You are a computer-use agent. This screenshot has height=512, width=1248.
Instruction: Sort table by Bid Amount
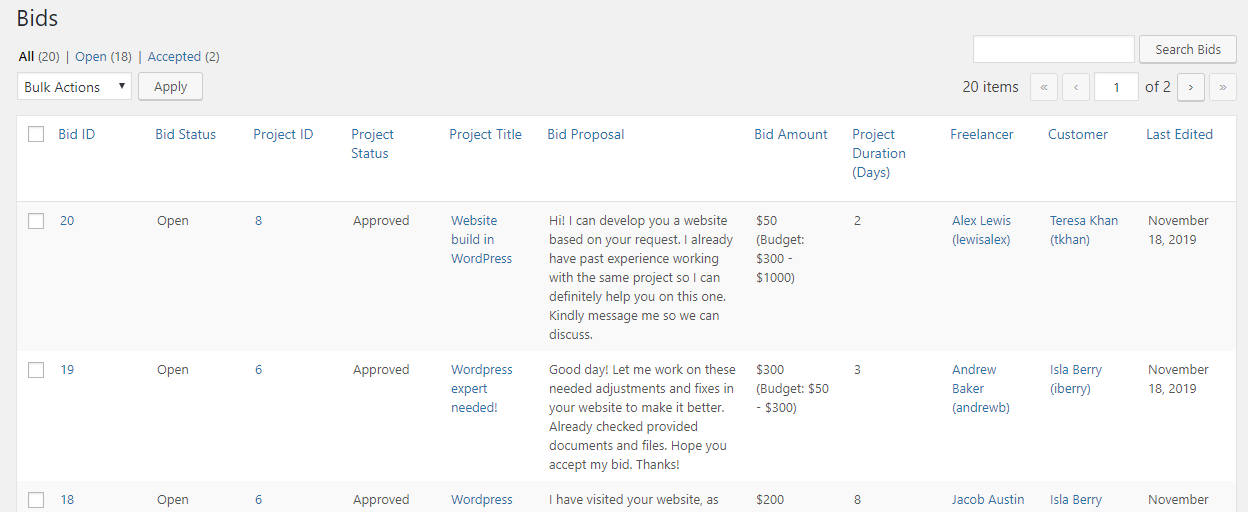(790, 134)
